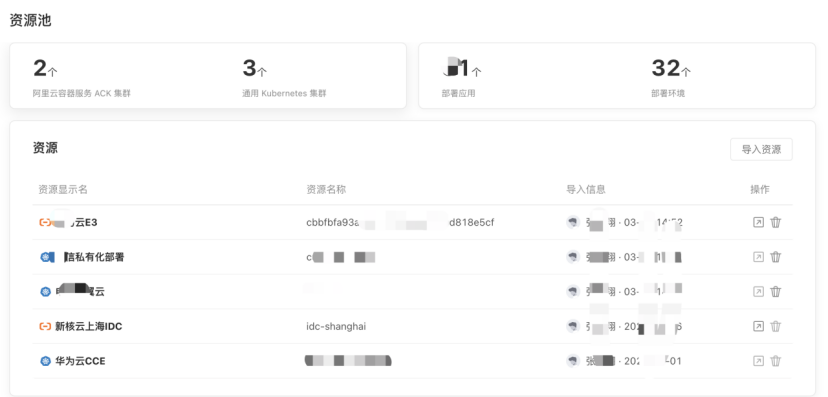Click the 导入资源 button
828x397 pixels.
(x=761, y=149)
